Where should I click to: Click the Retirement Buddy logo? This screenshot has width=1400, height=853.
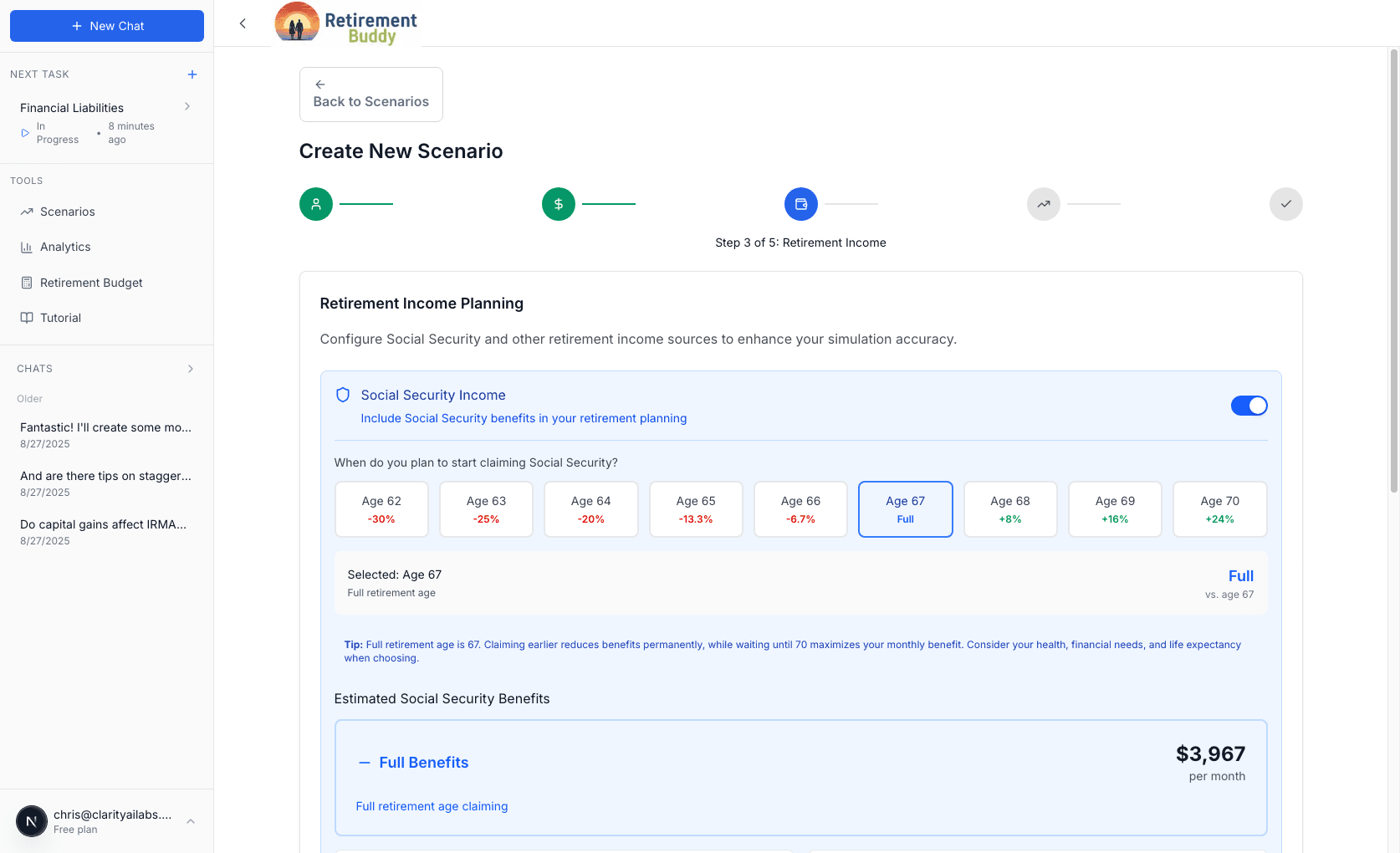click(346, 23)
